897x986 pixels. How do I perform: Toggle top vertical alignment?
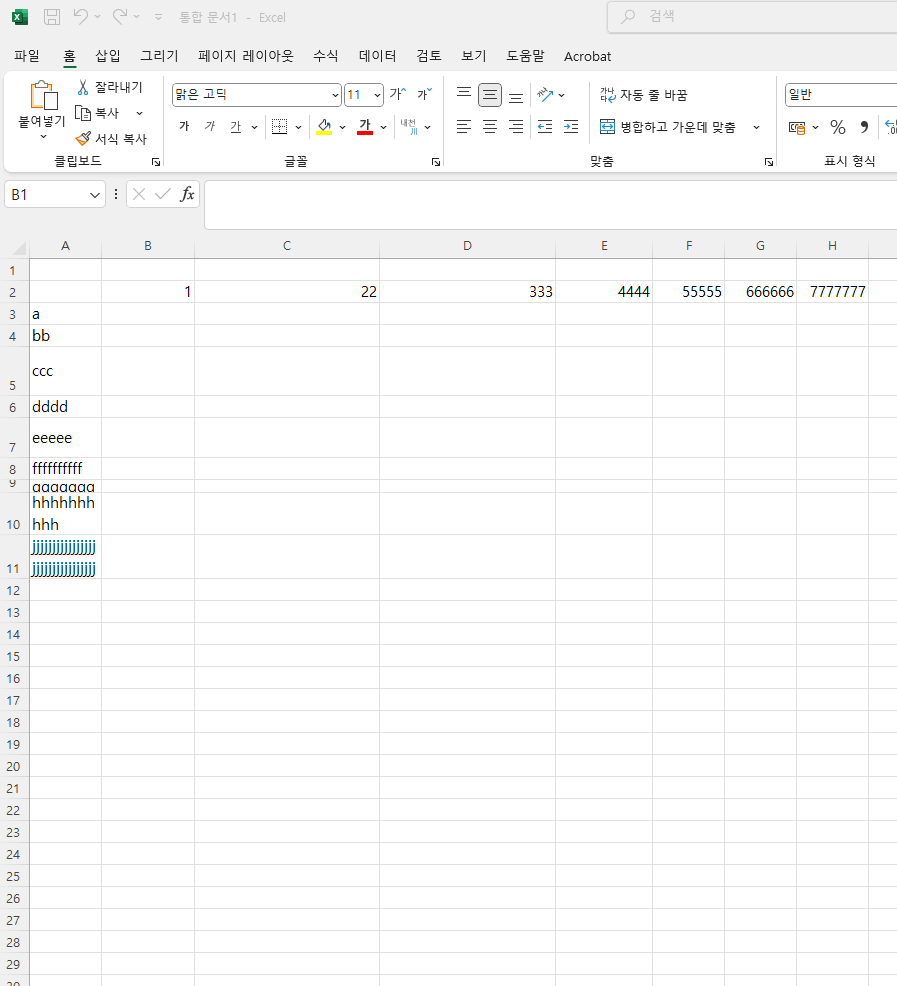[x=464, y=94]
